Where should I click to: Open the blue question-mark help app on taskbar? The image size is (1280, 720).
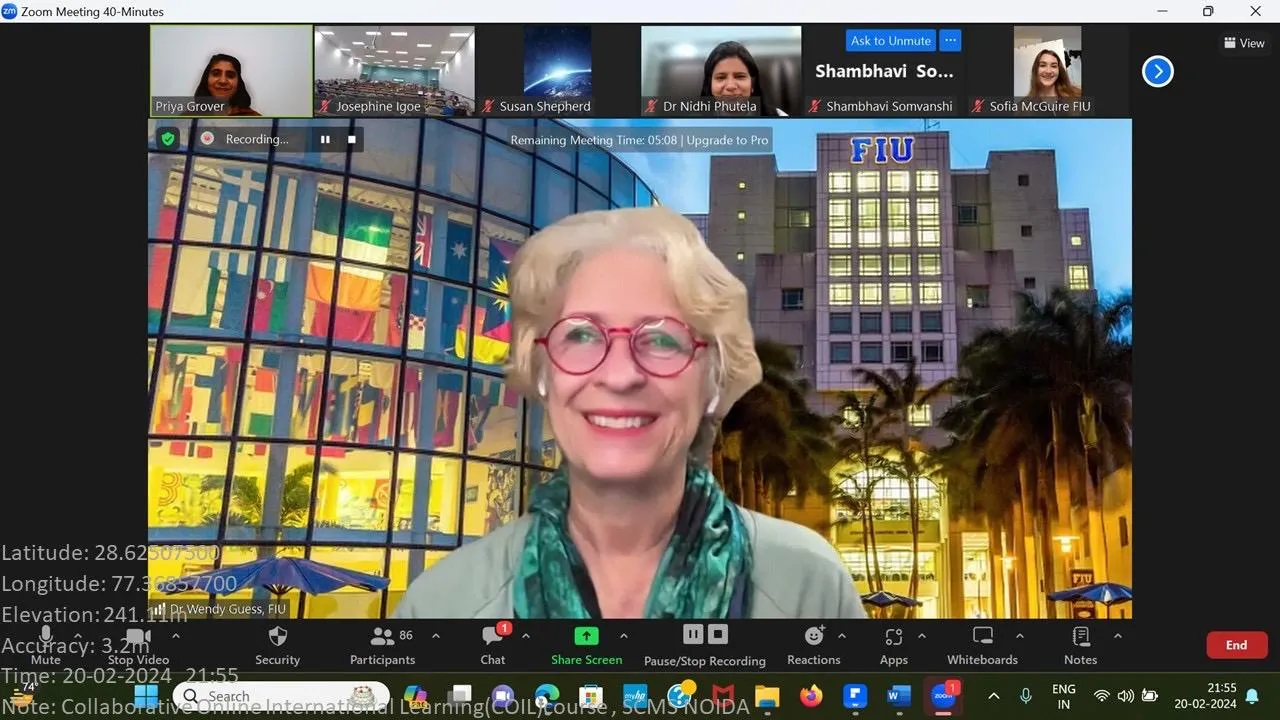[x=681, y=694]
